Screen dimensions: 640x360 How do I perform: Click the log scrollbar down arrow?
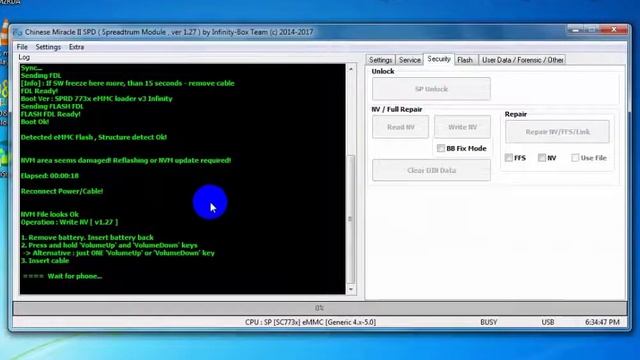coord(351,289)
